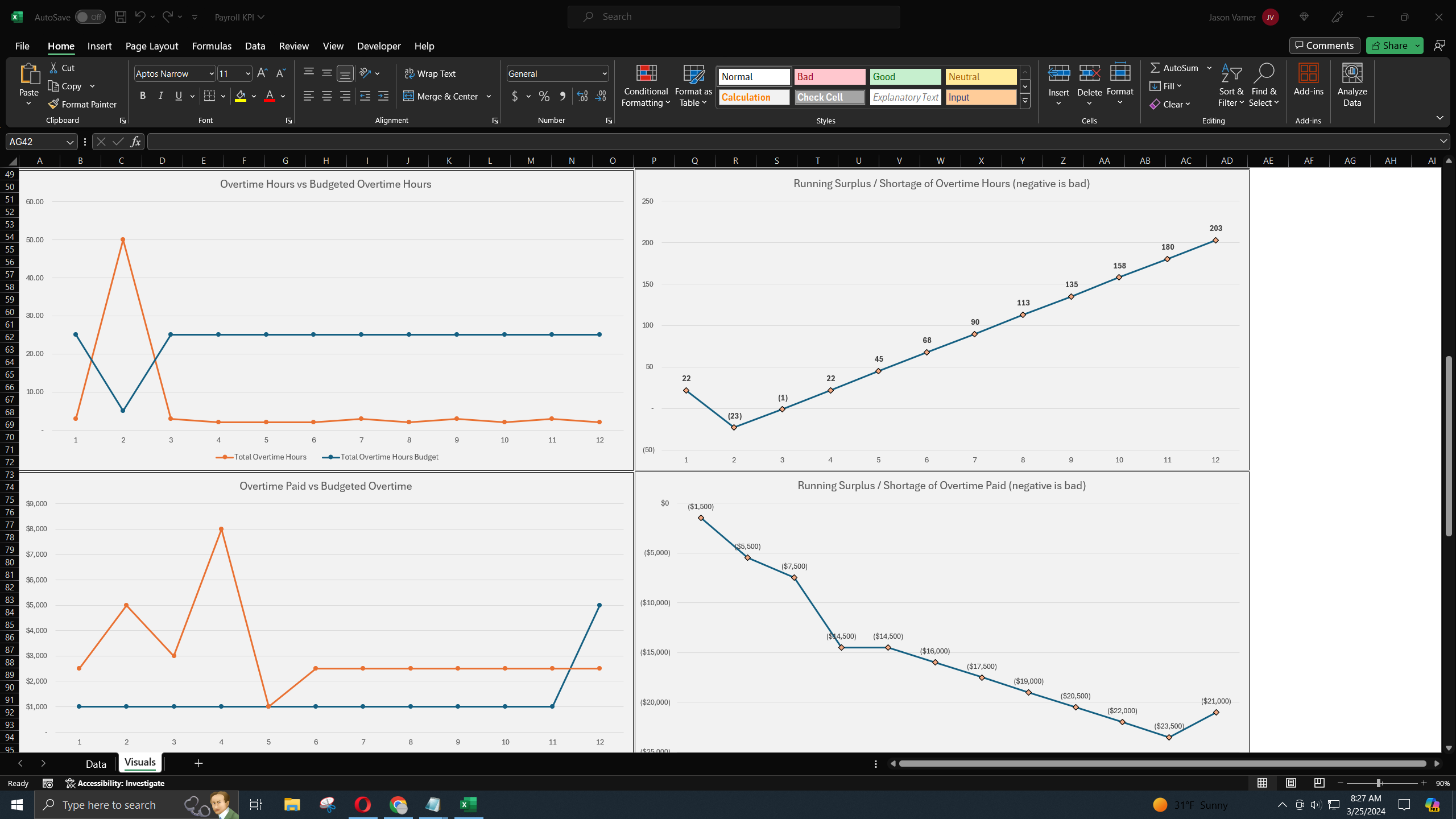Open Sort & Filter menu
Image resolution: width=1456 pixels, height=819 pixels.
(x=1231, y=85)
